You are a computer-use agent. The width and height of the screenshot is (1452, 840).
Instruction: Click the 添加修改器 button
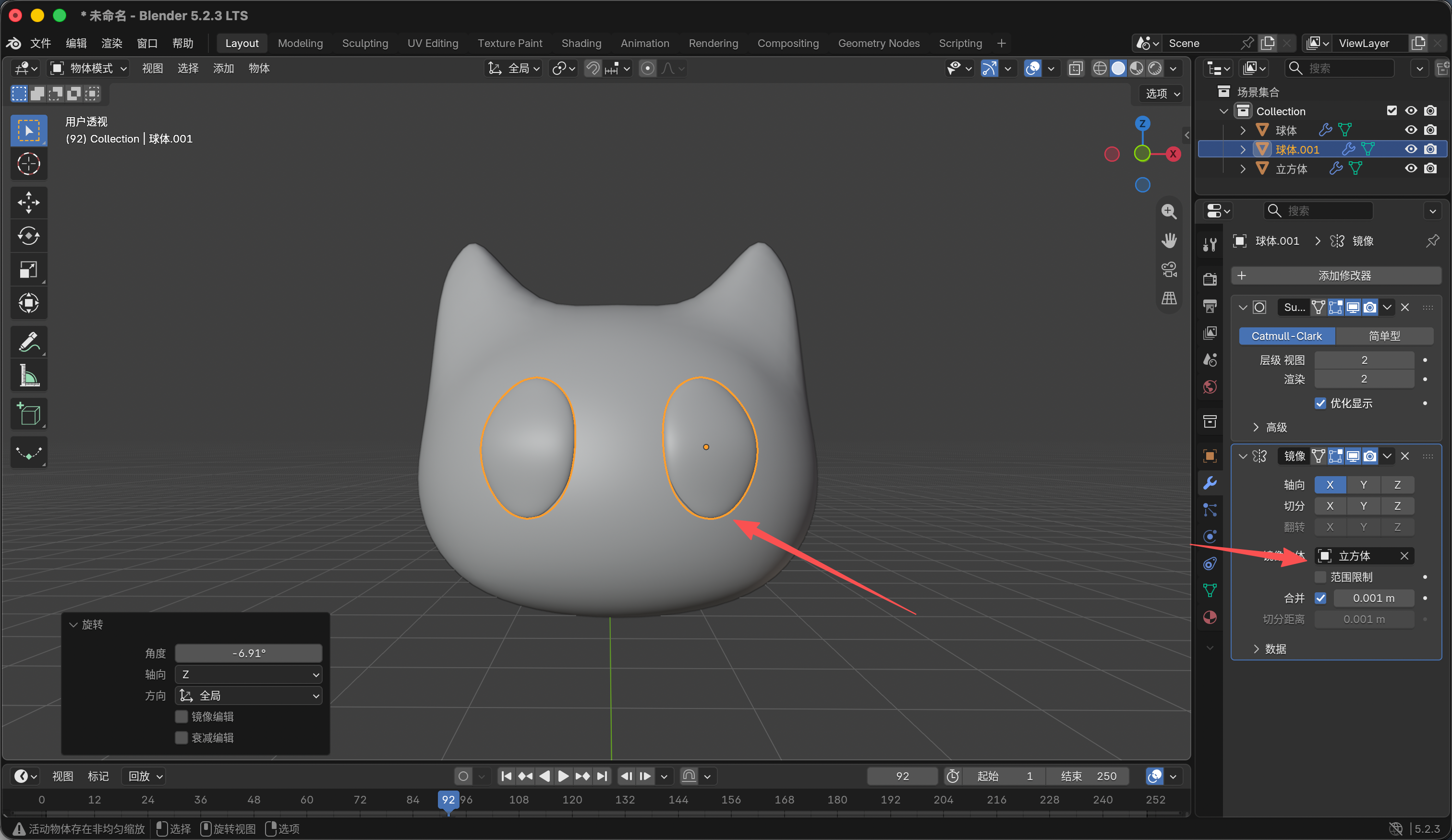point(1336,276)
